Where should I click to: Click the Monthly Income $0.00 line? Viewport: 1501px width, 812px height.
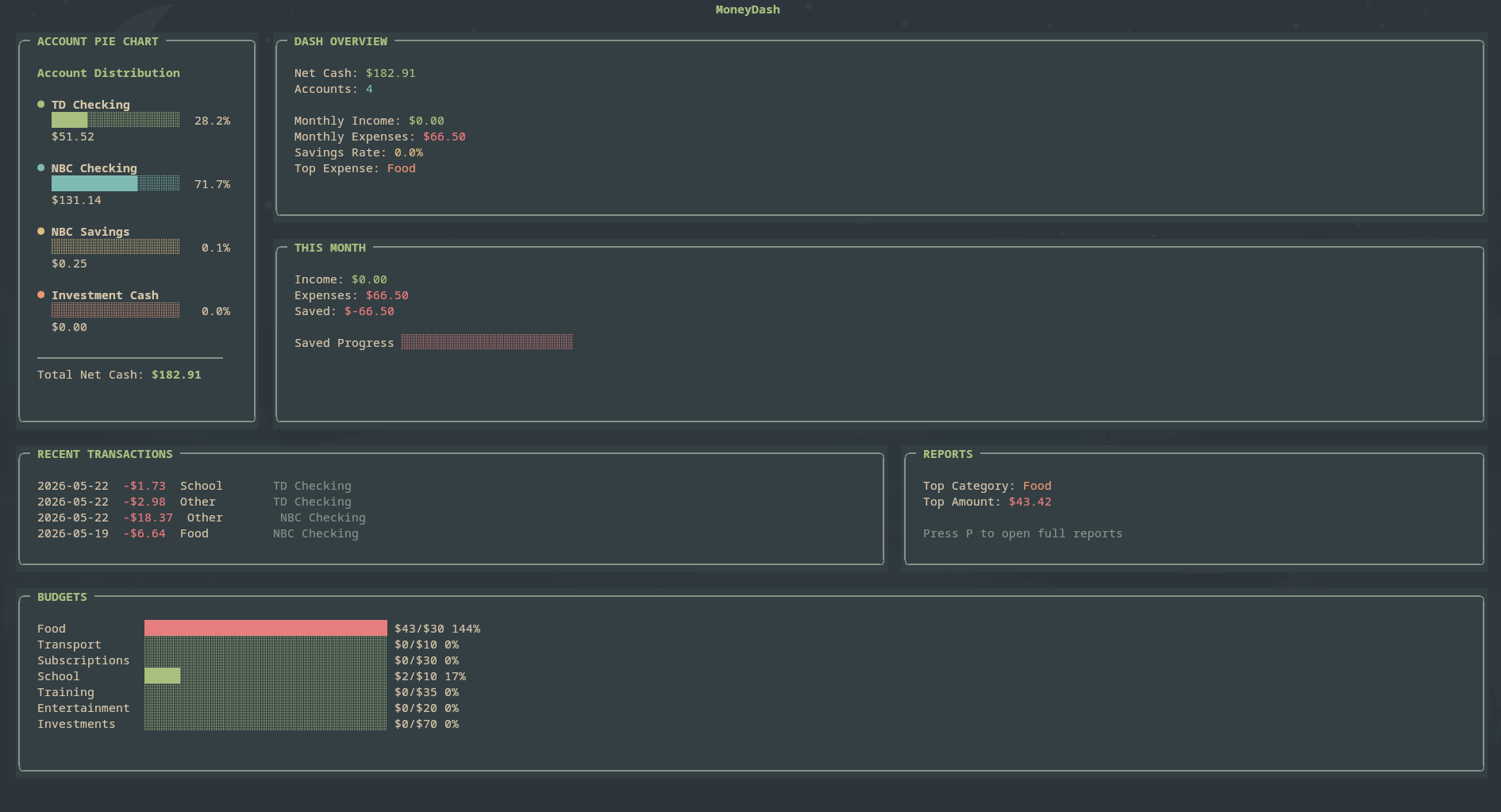pyautogui.click(x=369, y=121)
